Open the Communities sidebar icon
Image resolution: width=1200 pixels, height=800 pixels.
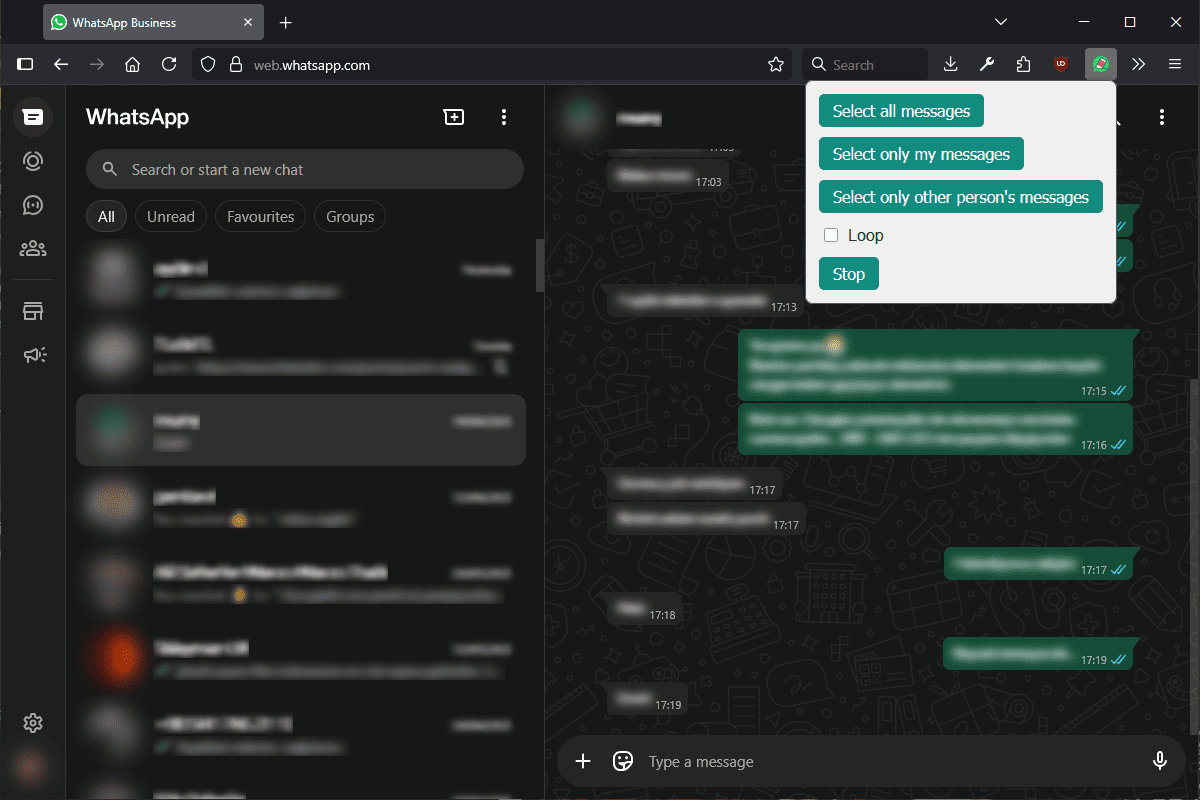pyautogui.click(x=33, y=248)
